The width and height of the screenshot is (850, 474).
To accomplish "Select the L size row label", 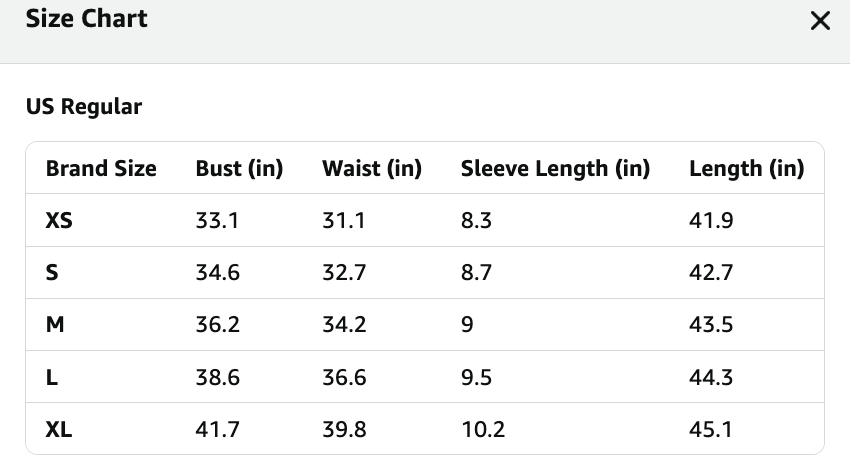I will pos(51,377).
